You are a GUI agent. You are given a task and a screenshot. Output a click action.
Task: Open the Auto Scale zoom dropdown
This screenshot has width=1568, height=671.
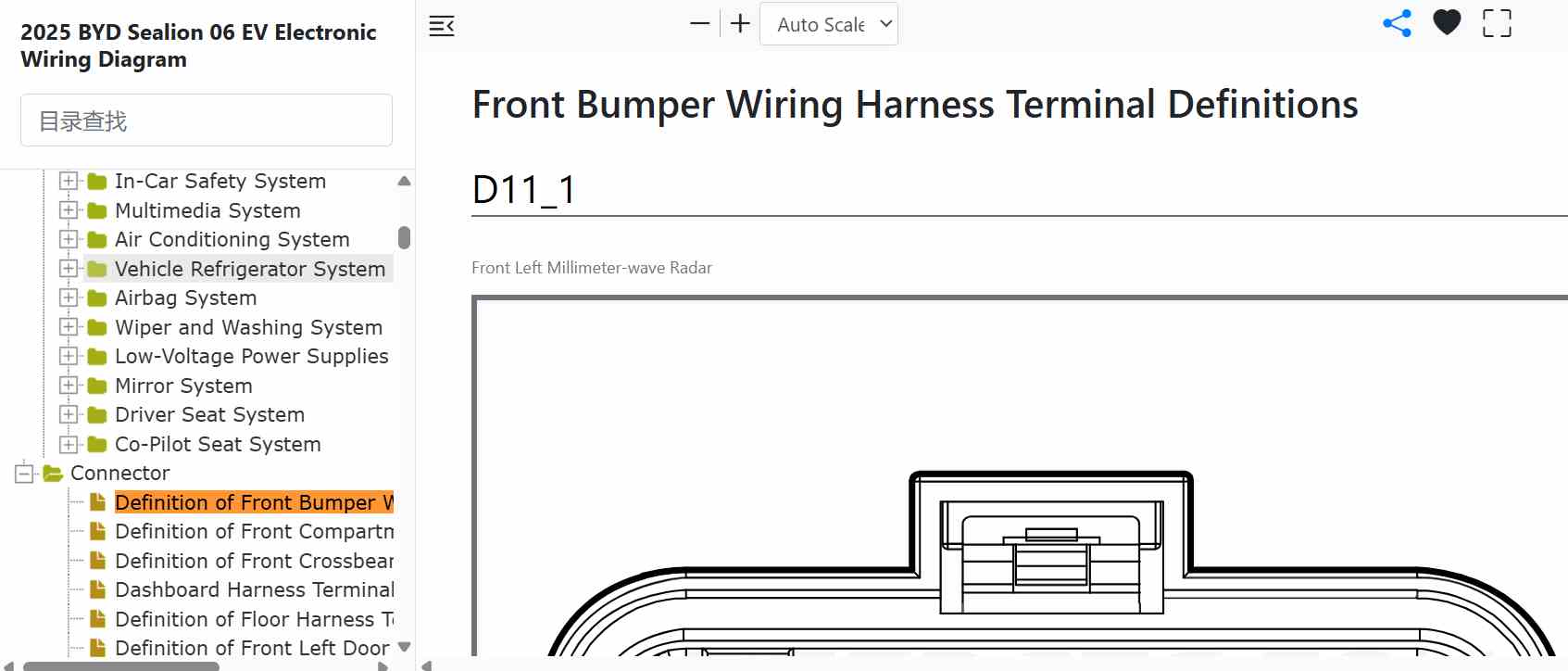(829, 24)
